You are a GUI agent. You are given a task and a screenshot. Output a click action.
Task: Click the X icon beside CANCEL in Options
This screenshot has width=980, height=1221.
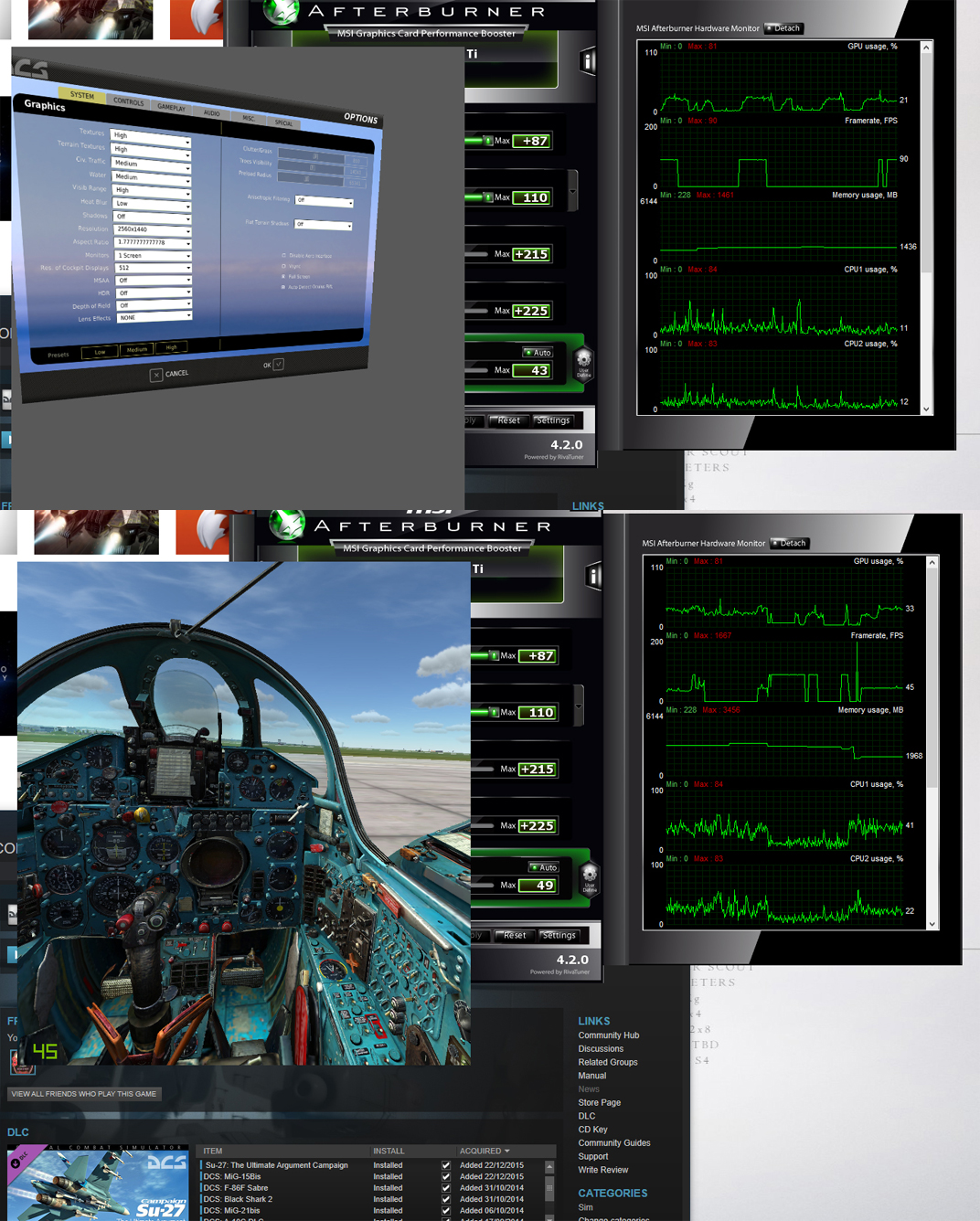pos(156,375)
